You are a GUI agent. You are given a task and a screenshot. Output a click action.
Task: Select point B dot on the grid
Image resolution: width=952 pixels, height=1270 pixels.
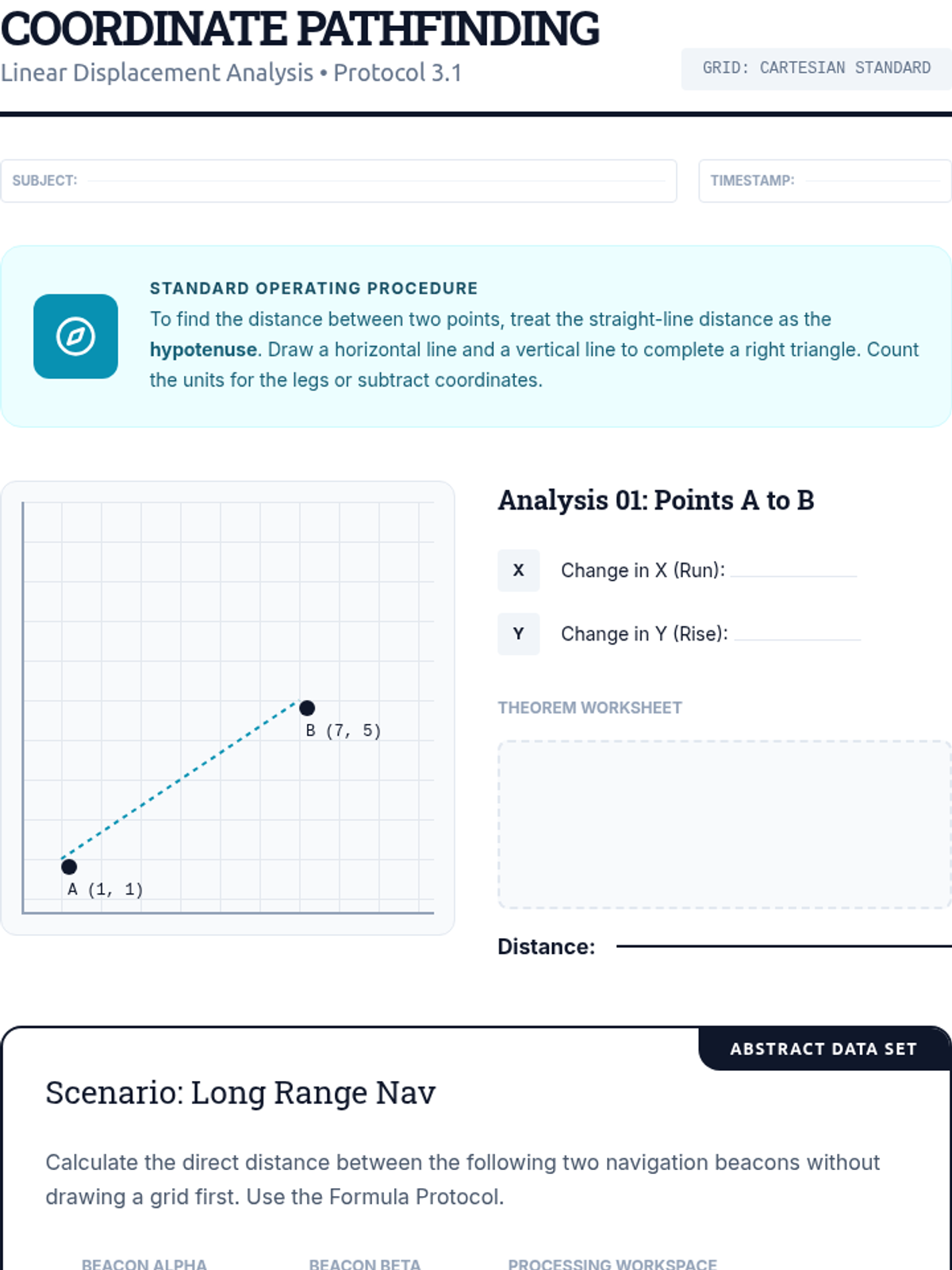click(x=307, y=708)
